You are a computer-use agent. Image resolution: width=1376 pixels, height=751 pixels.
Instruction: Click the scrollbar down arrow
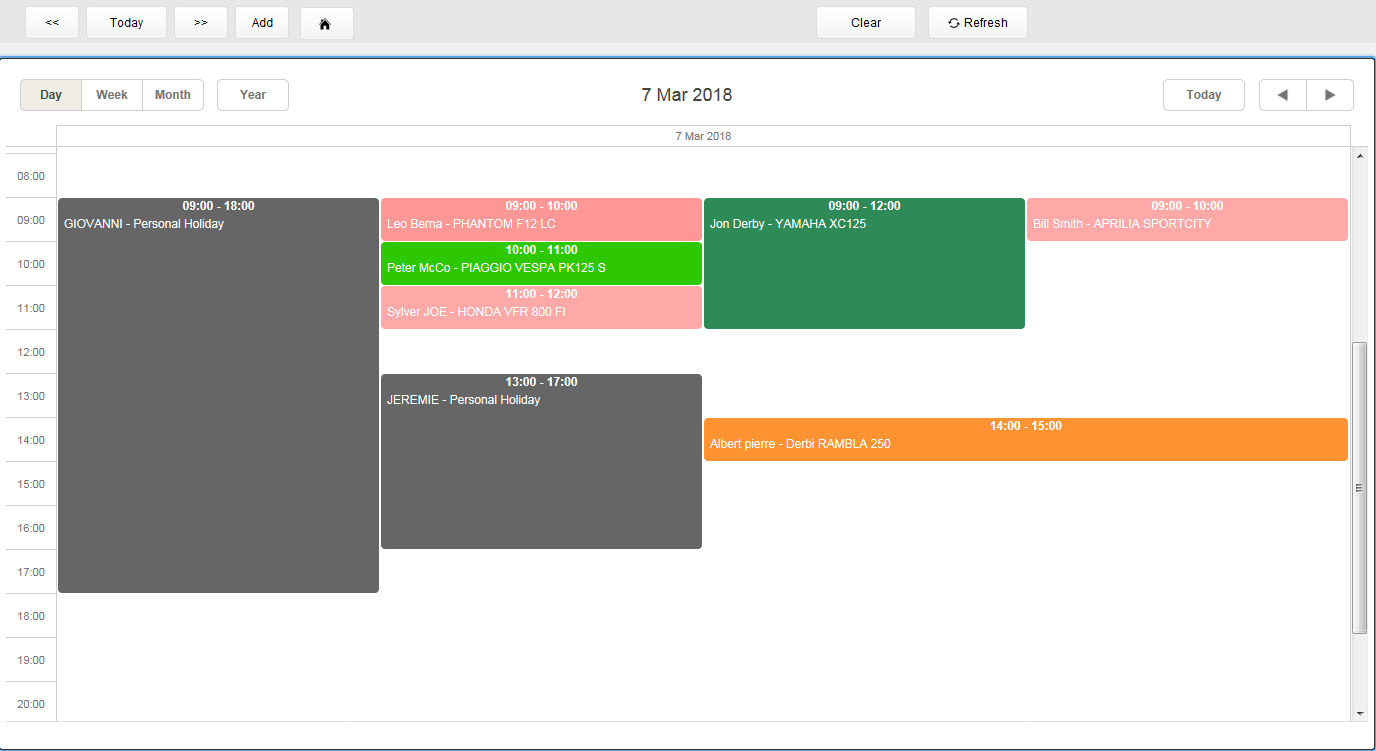pos(1359,713)
